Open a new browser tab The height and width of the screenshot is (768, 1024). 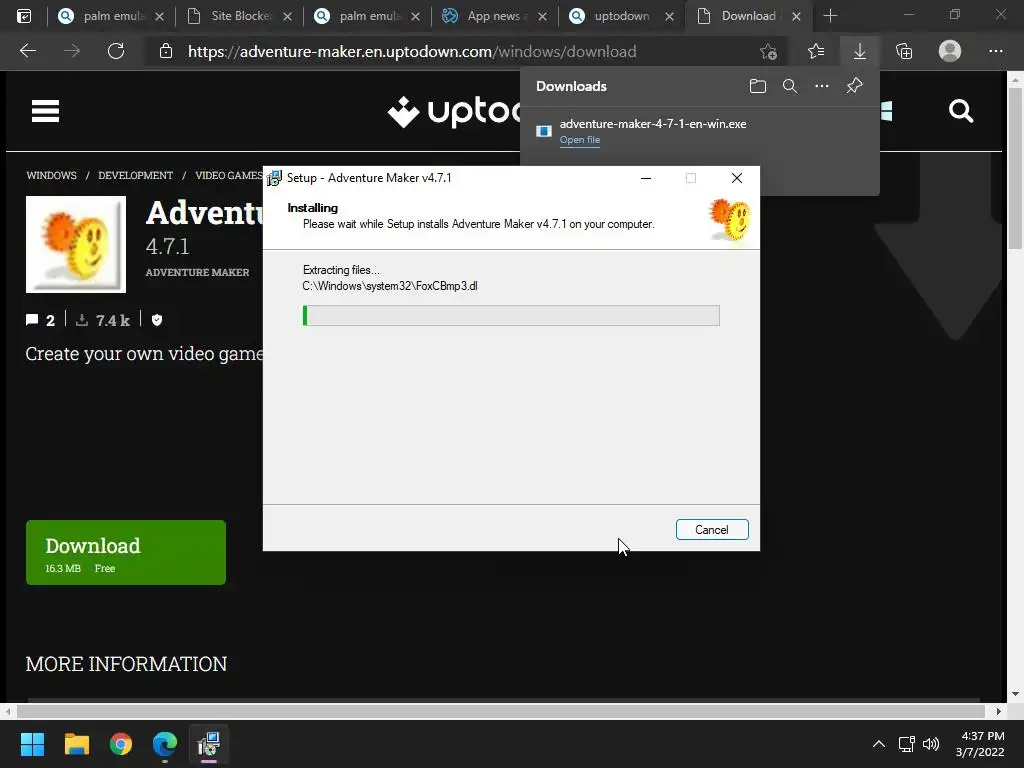coord(830,16)
